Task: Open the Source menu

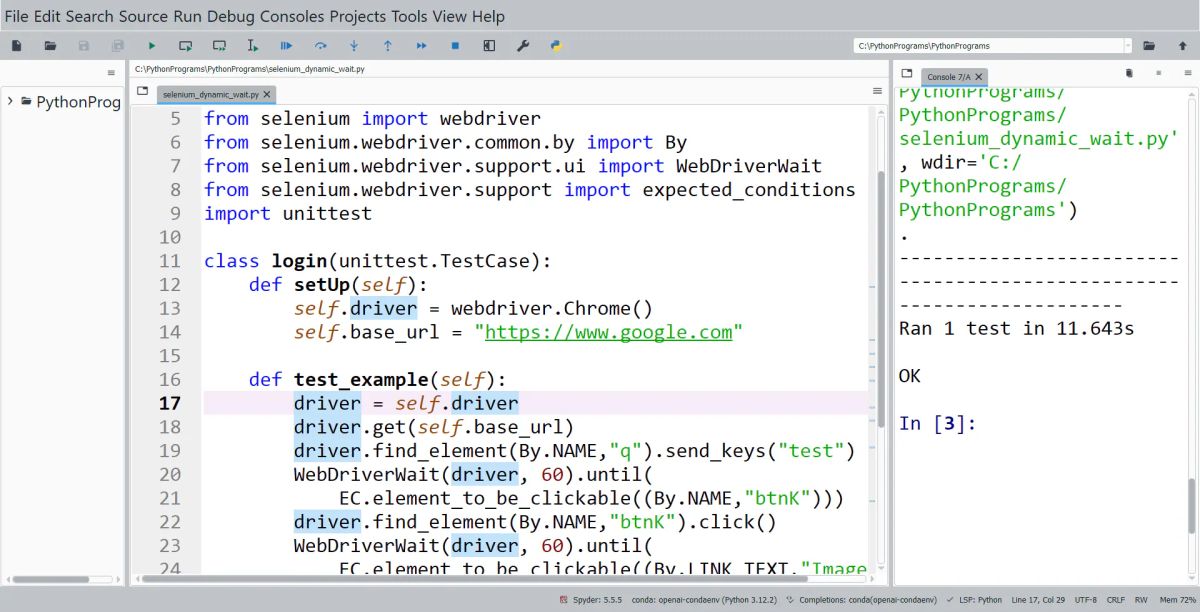Action: [x=144, y=16]
